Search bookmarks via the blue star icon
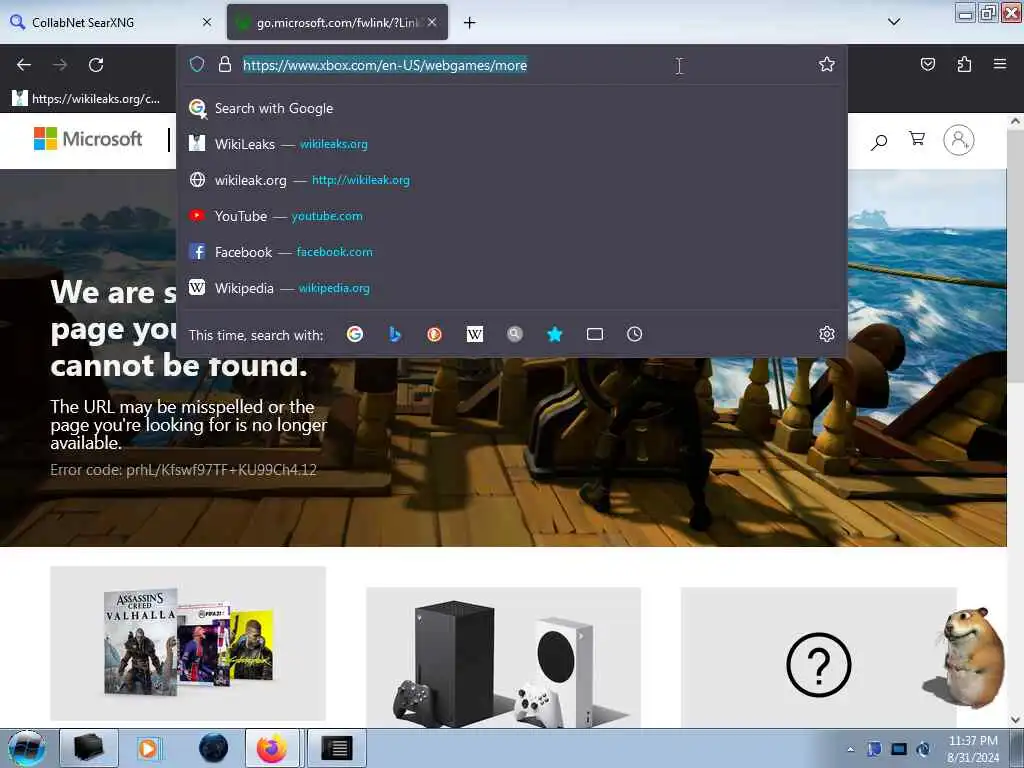The height and width of the screenshot is (768, 1024). pyautogui.click(x=554, y=334)
